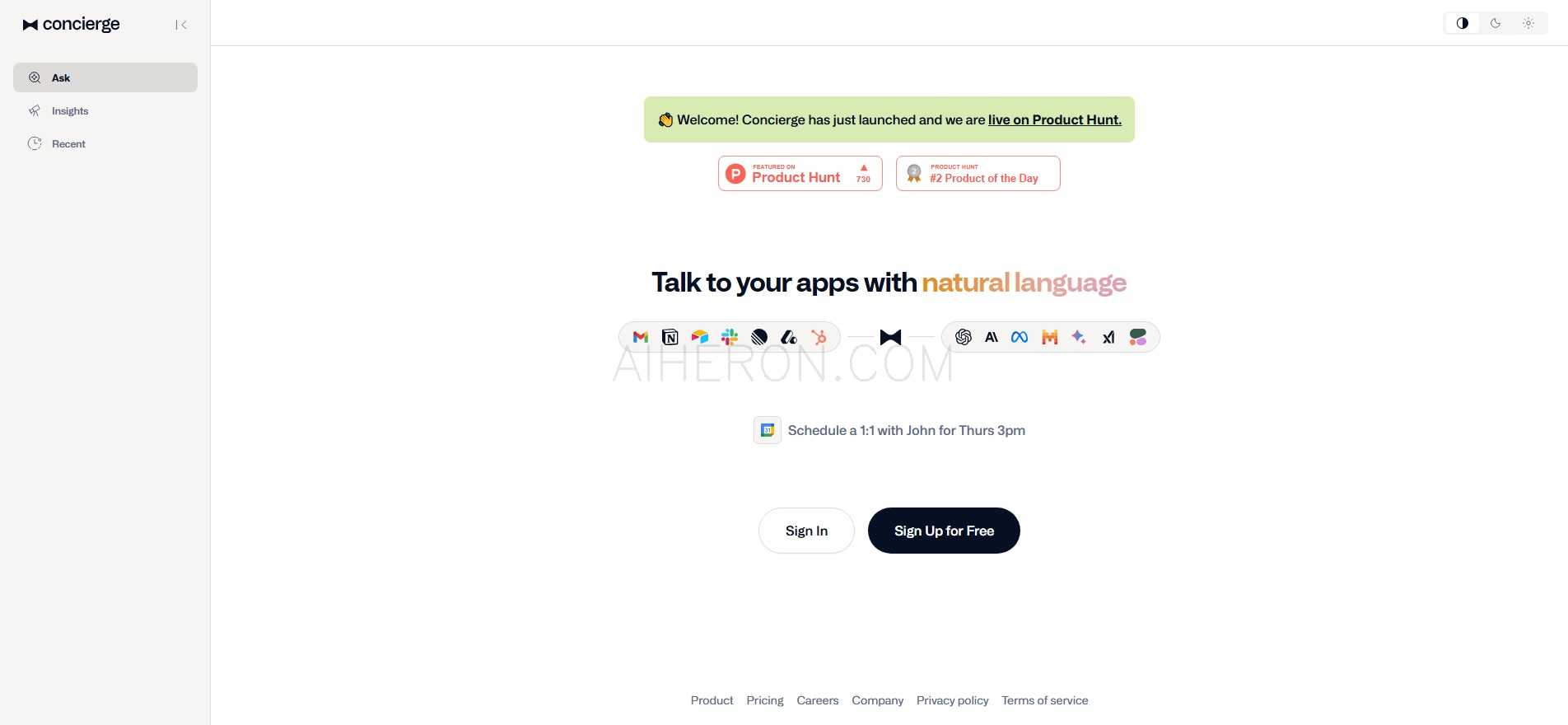
Task: Collapse the sidebar with the arrow icon
Action: (181, 25)
